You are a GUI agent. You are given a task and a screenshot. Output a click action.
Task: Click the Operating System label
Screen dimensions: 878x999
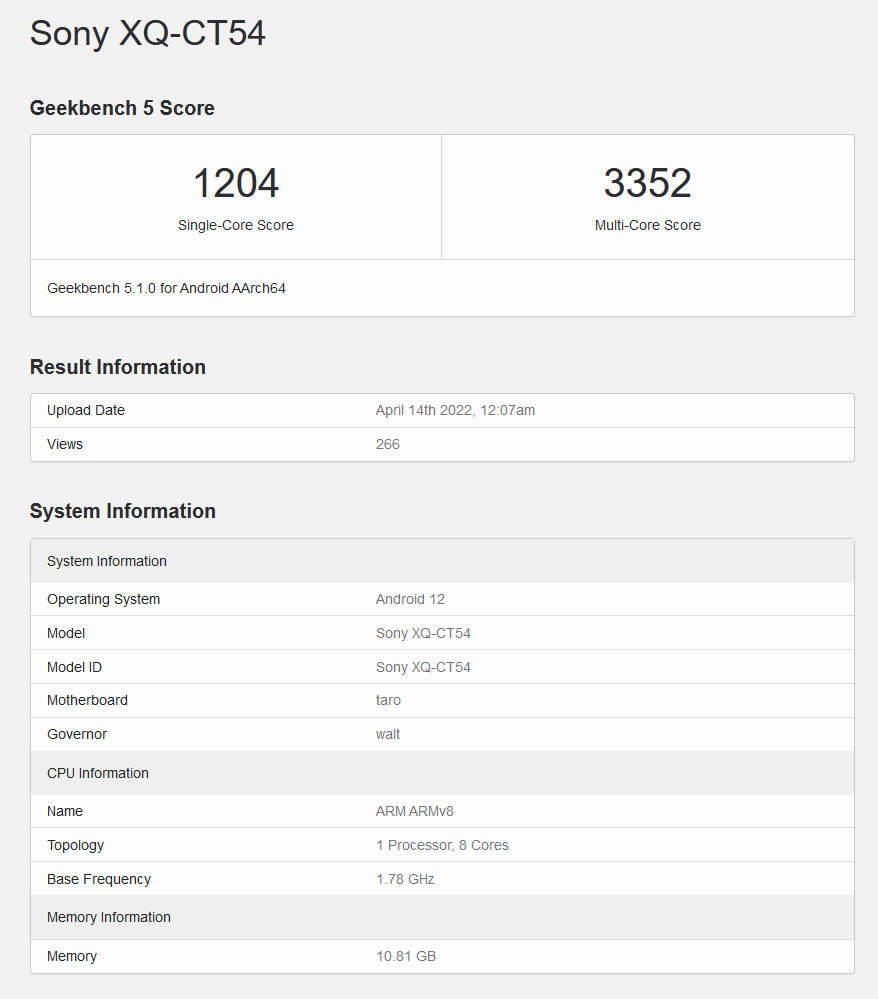pos(103,600)
